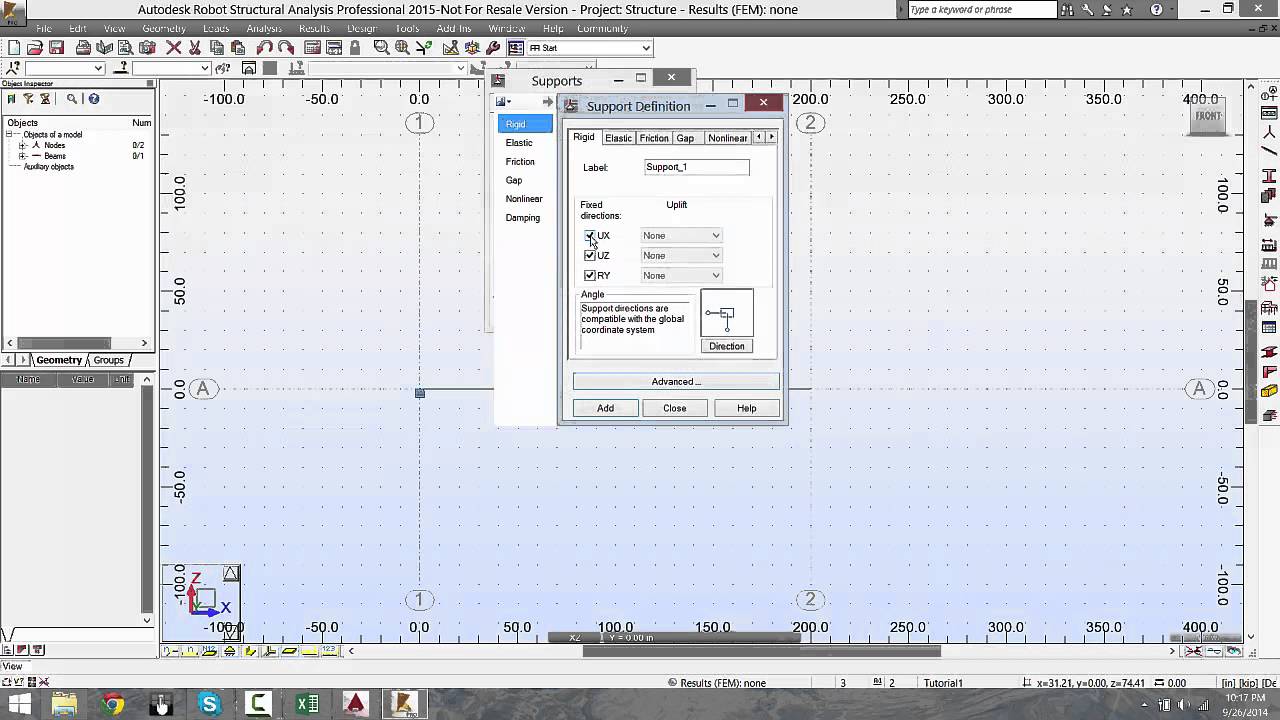Click the red X Delete icon
Image resolution: width=1280 pixels, height=720 pixels.
tap(173, 48)
